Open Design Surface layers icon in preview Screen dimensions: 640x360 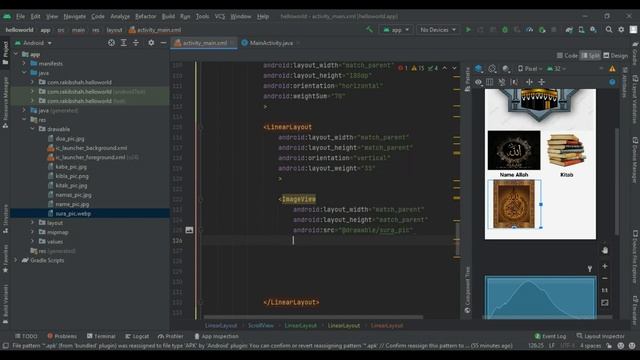pyautogui.click(x=479, y=69)
